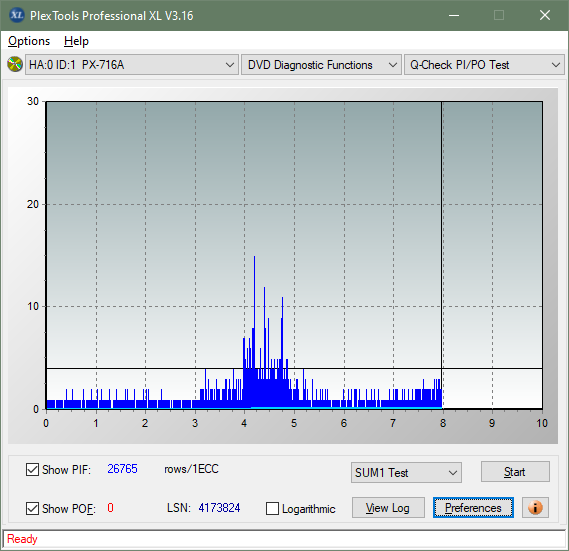
Task: Click the View Log button
Action: click(x=388, y=507)
